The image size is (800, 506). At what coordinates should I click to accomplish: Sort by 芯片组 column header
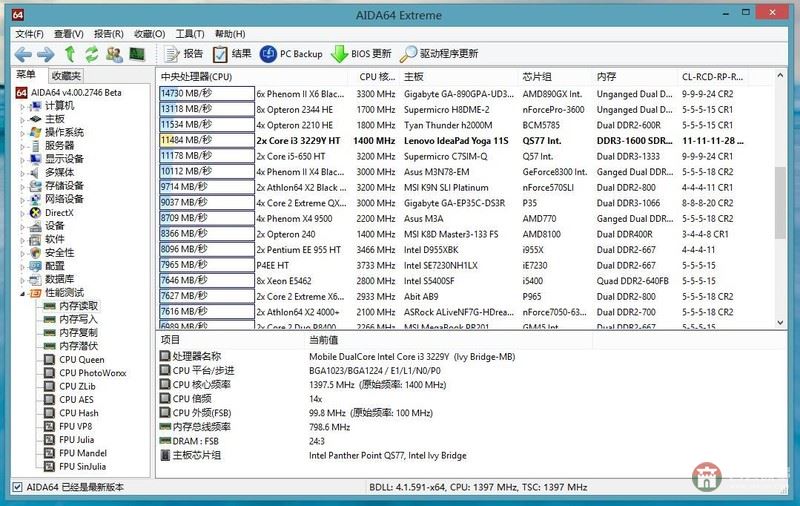[554, 77]
